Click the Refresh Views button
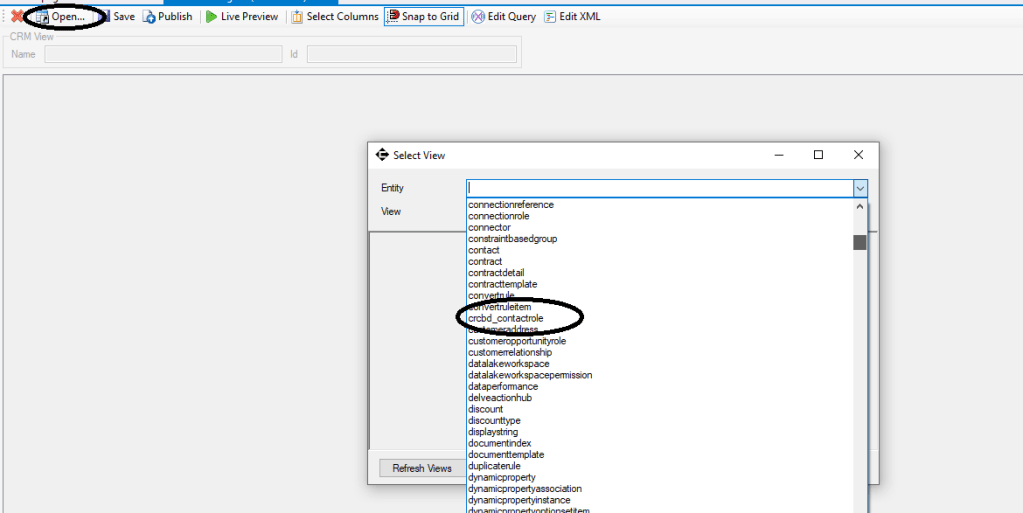Screen dimensions: 1023x513 (422, 468)
